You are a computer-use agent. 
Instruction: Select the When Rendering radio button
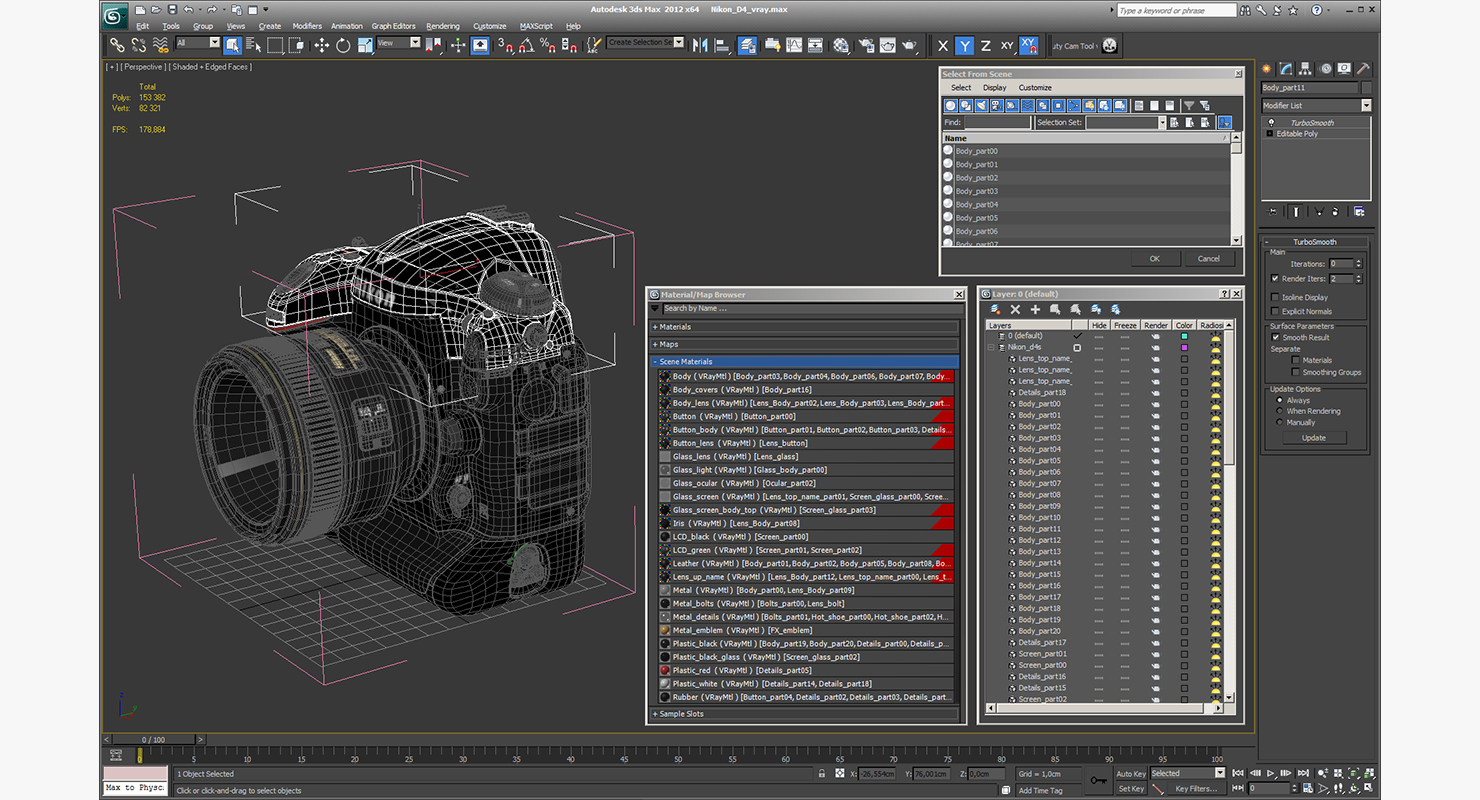point(1279,411)
